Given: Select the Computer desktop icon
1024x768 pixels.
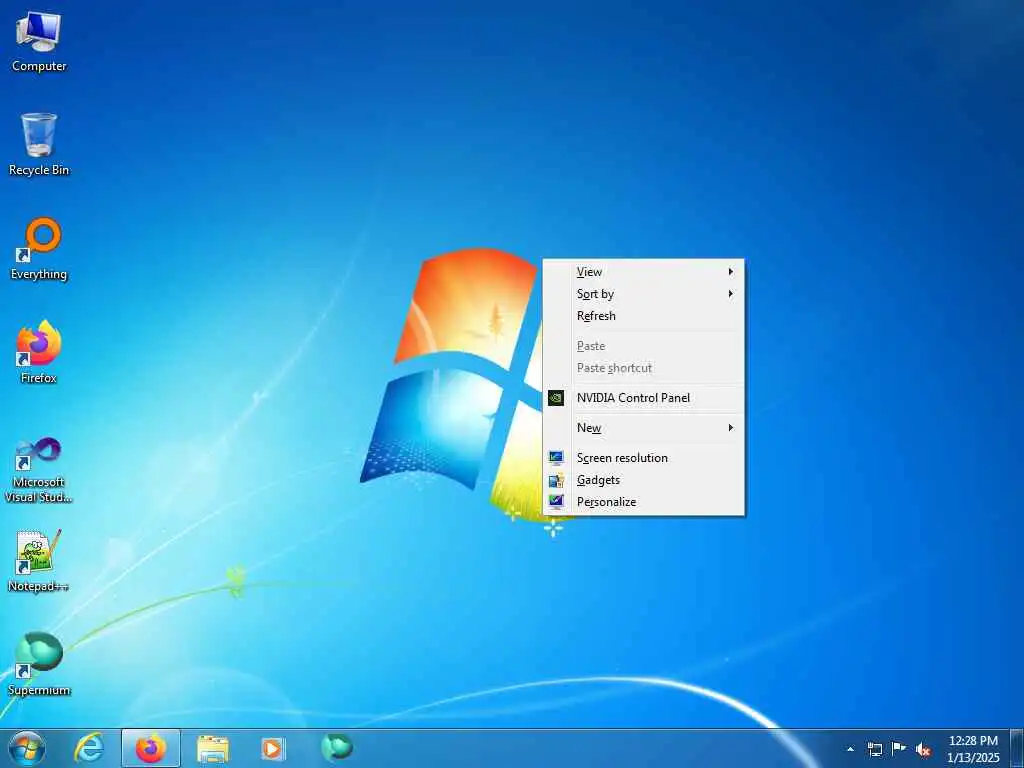Looking at the screenshot, I should point(39,42).
